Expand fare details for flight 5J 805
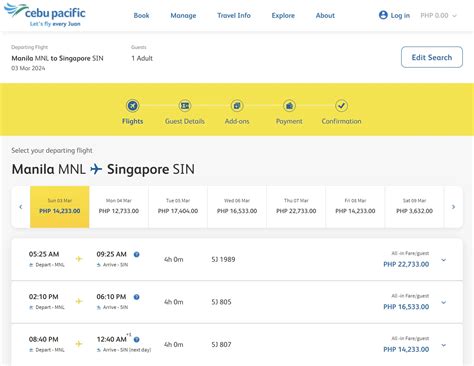474x366 pixels. click(x=444, y=302)
